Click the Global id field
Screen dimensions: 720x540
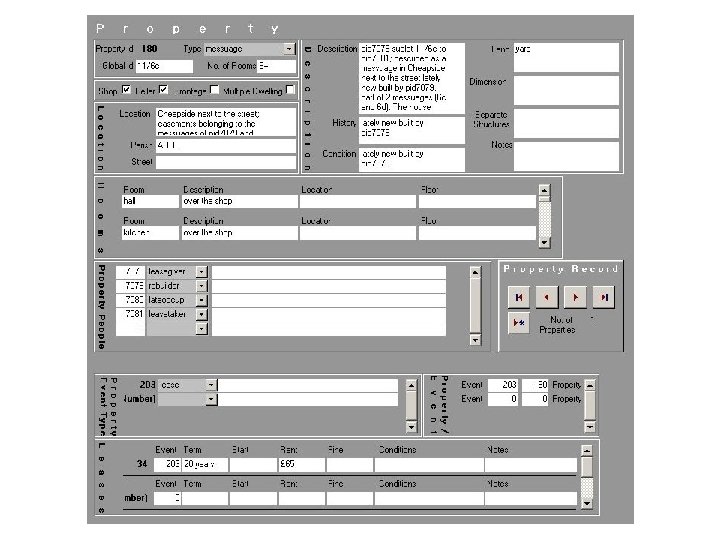pos(164,66)
